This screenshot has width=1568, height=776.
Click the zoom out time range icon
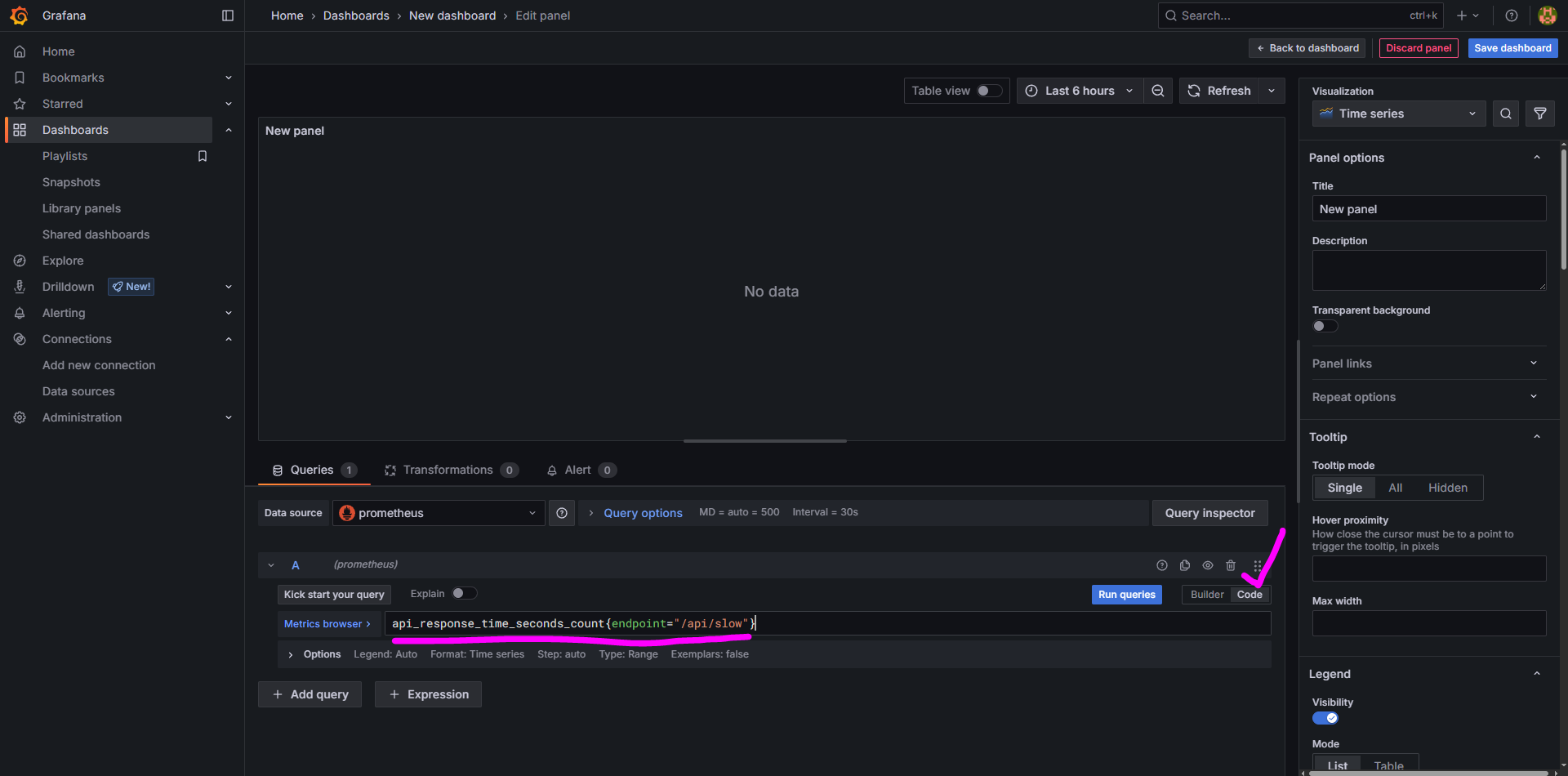[x=1158, y=91]
